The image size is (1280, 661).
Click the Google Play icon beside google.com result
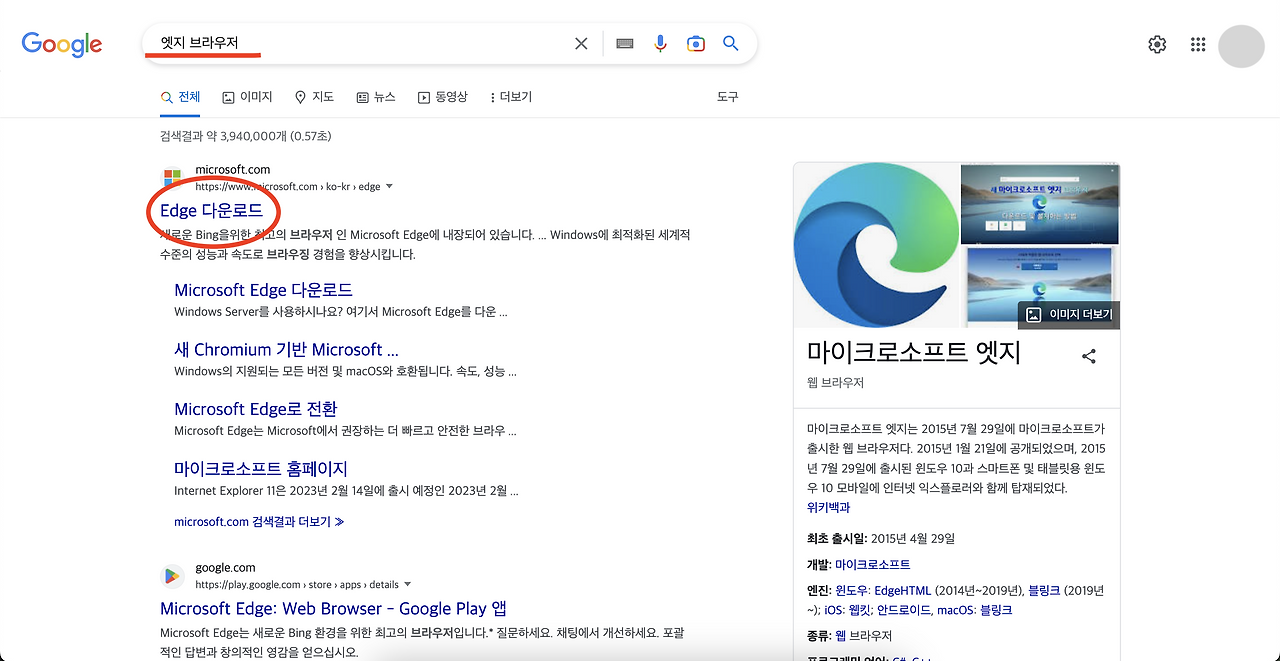(x=171, y=575)
